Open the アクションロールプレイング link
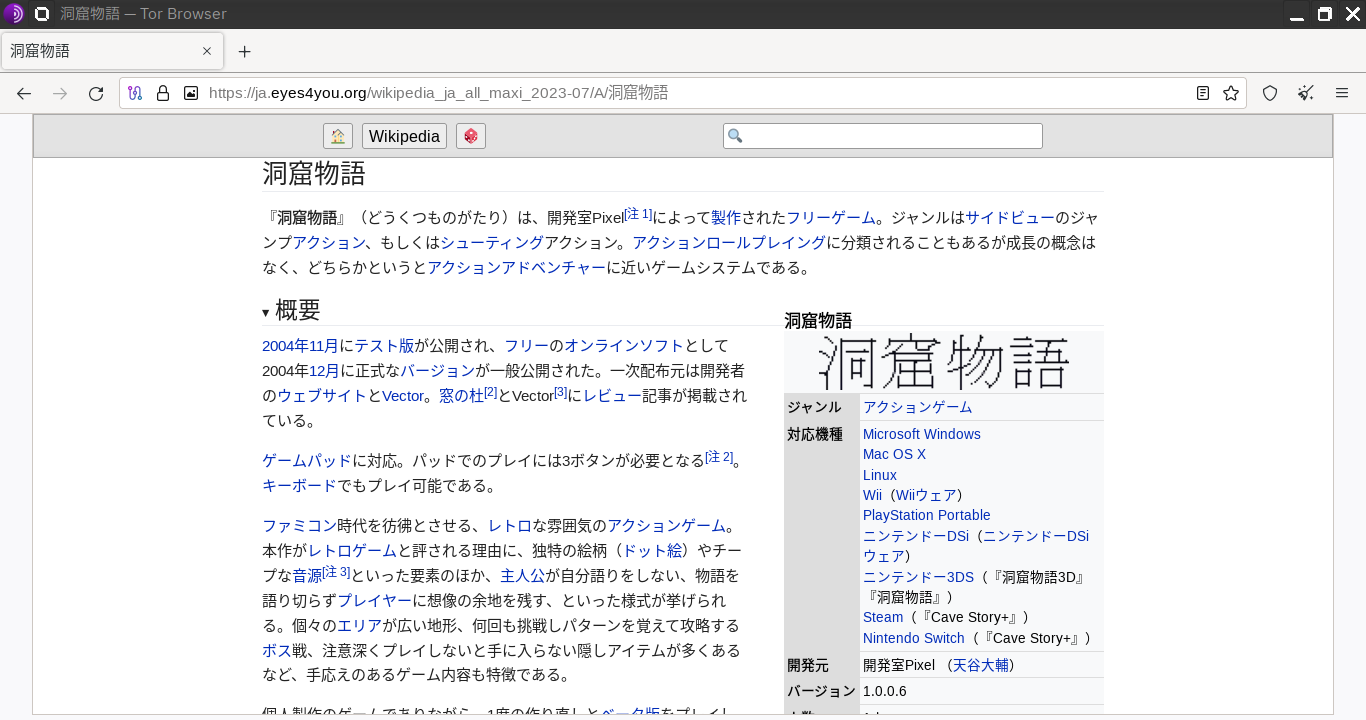Screen dimensions: 1366x720 [729, 242]
